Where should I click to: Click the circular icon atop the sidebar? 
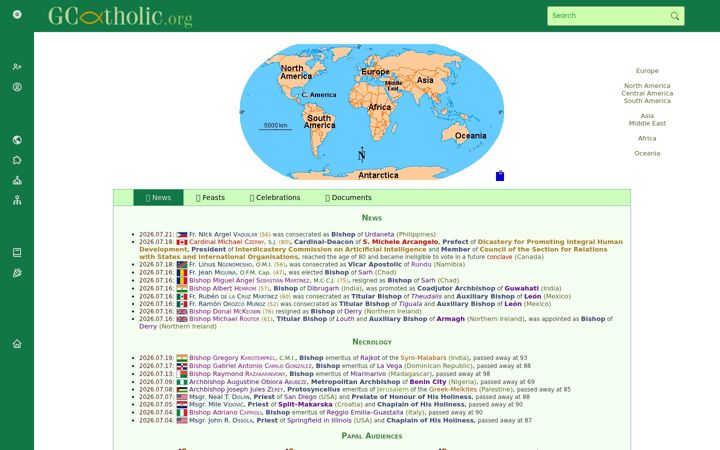point(17,14)
